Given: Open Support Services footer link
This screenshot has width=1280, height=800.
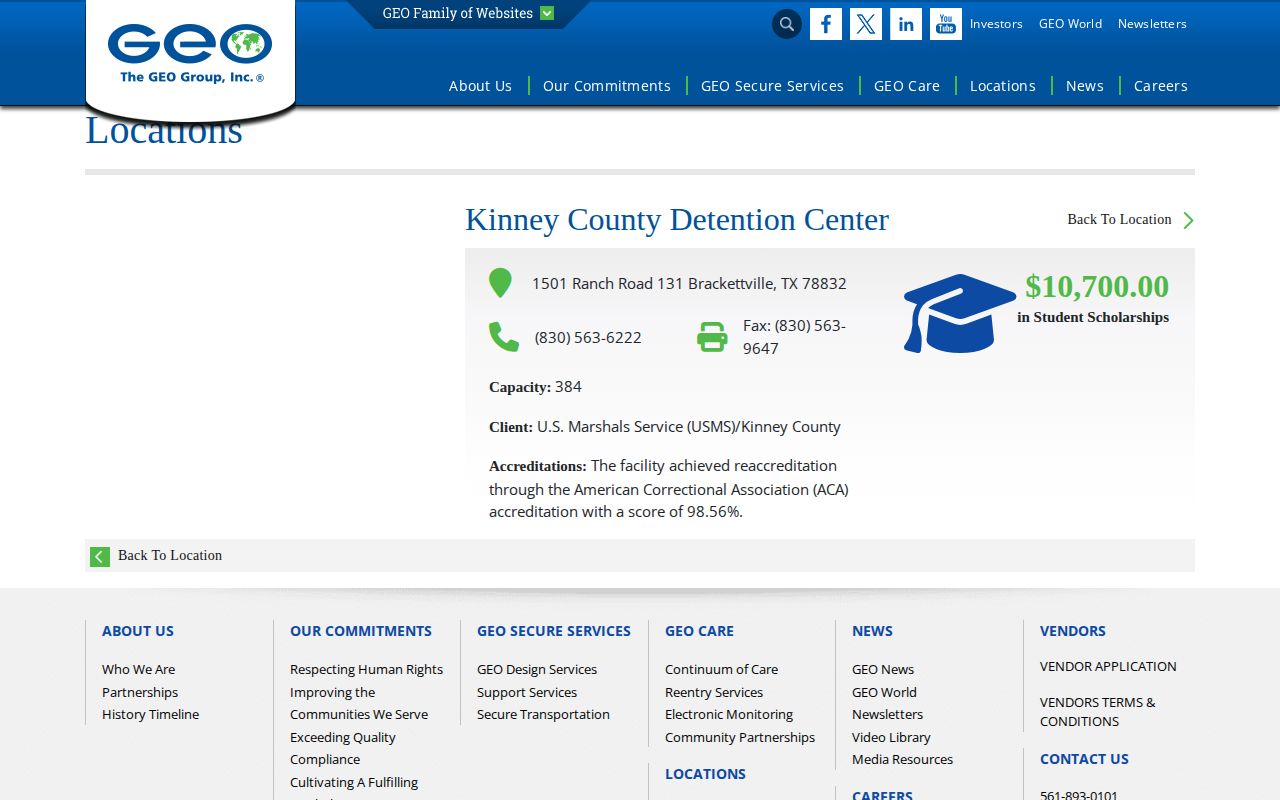Looking at the screenshot, I should pyautogui.click(x=527, y=692).
